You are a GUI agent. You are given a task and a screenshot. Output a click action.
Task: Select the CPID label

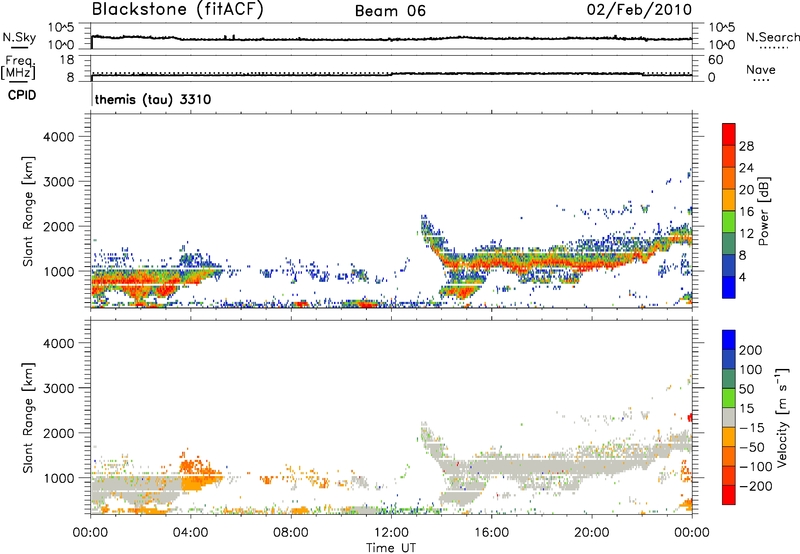tap(22, 95)
